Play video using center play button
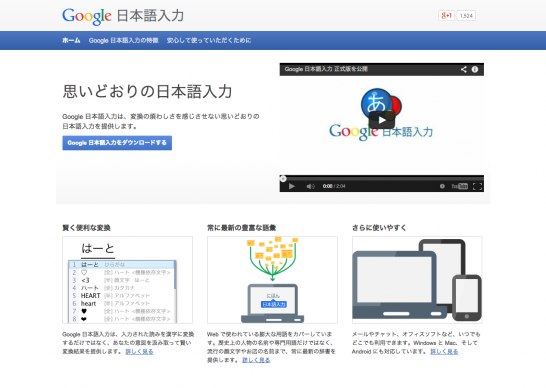The image size is (546, 388). pyautogui.click(x=382, y=120)
